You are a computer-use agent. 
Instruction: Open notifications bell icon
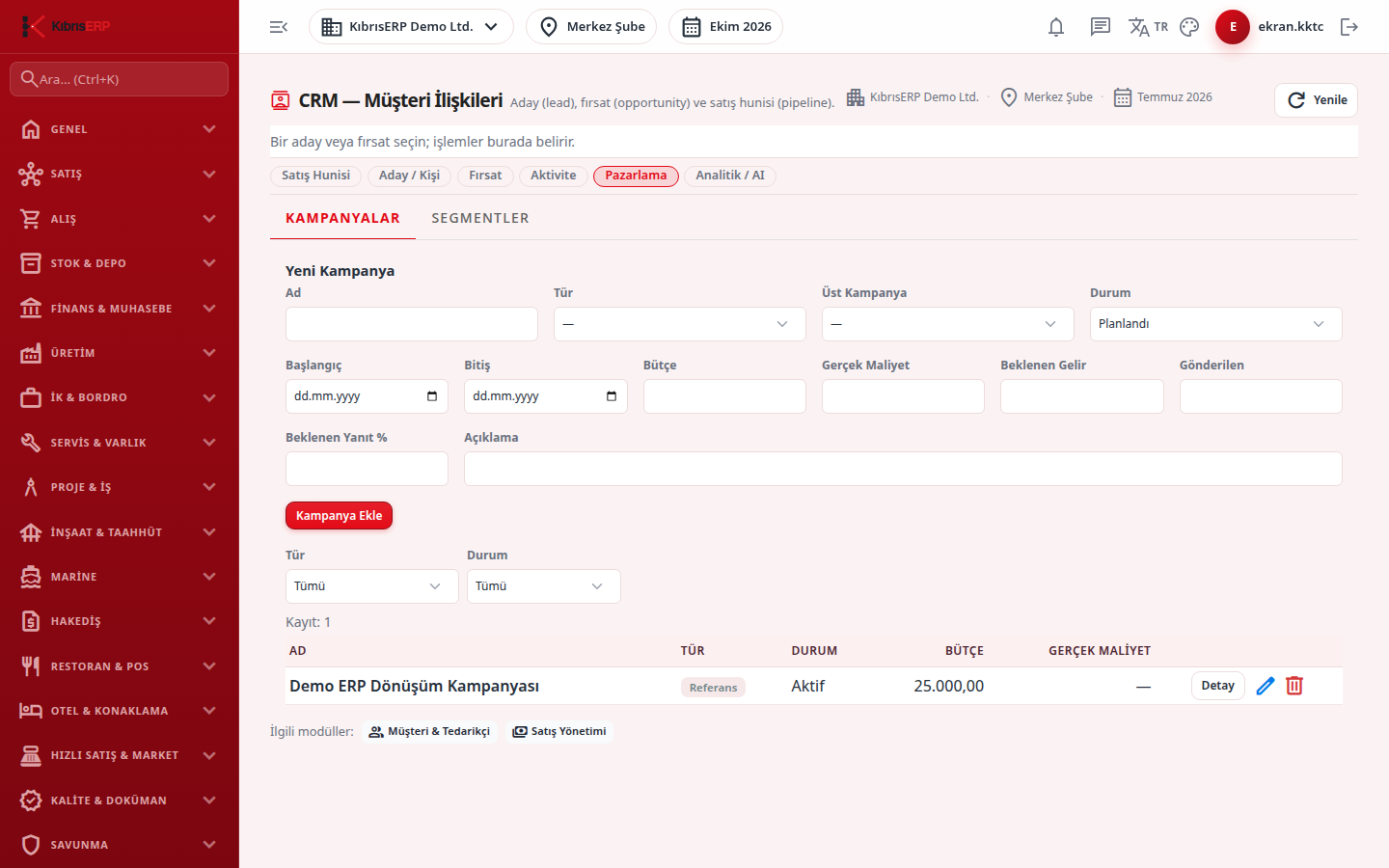pyautogui.click(x=1056, y=27)
